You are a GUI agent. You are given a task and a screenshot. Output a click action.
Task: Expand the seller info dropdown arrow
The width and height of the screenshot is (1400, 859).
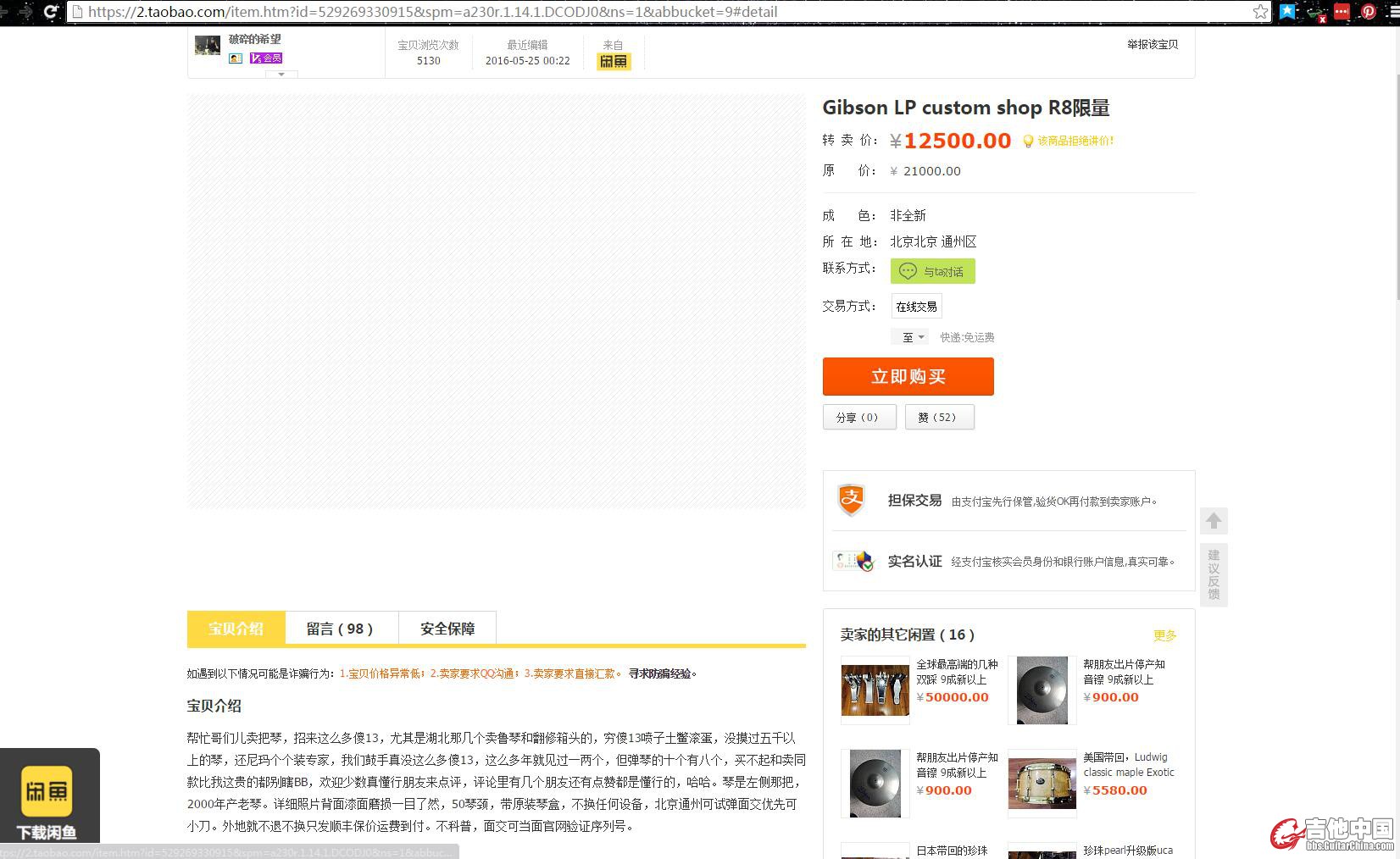[281, 75]
